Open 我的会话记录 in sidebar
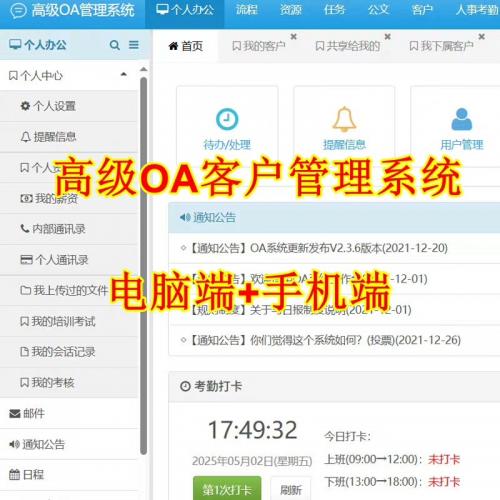Image resolution: width=500 pixels, height=500 pixels. (x=69, y=352)
